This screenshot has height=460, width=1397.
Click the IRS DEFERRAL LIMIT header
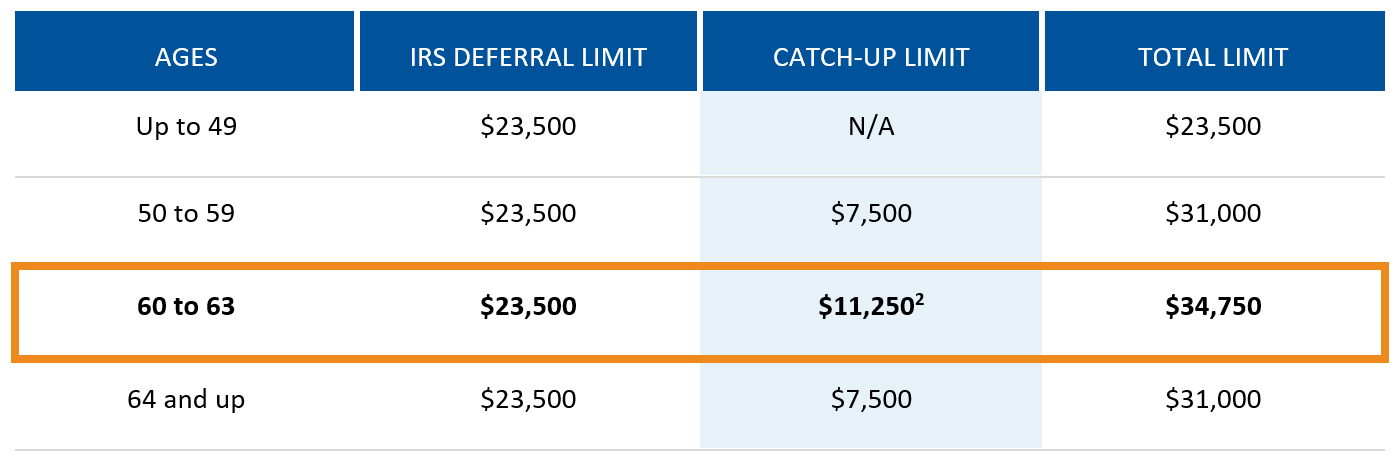528,56
